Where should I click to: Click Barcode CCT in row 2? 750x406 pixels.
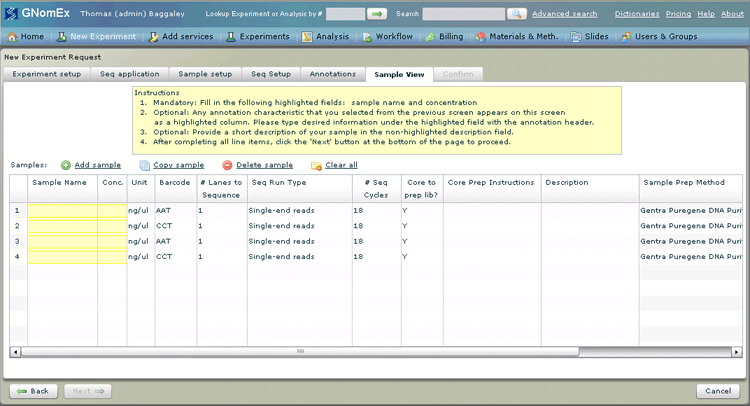click(x=164, y=226)
